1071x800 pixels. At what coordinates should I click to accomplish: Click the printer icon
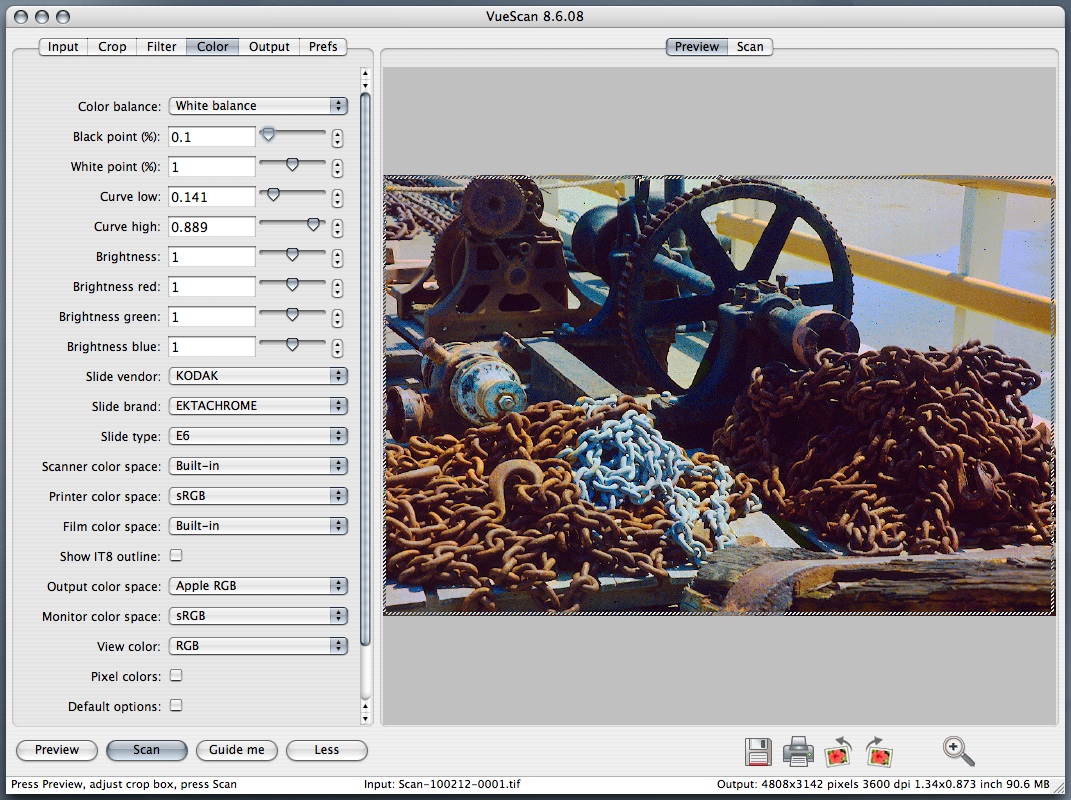tap(798, 751)
